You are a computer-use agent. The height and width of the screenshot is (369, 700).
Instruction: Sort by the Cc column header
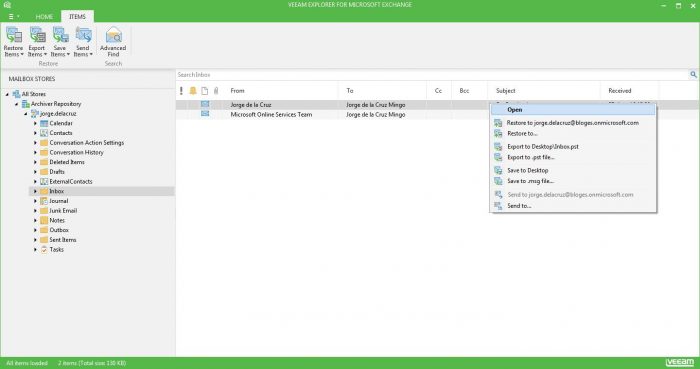pos(439,91)
